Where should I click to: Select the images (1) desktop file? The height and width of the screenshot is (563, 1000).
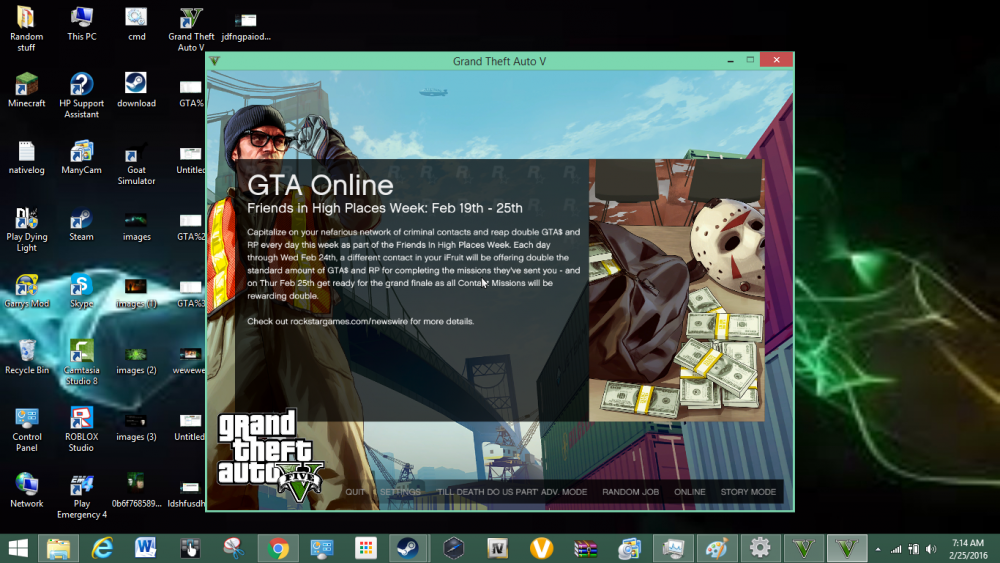136,293
